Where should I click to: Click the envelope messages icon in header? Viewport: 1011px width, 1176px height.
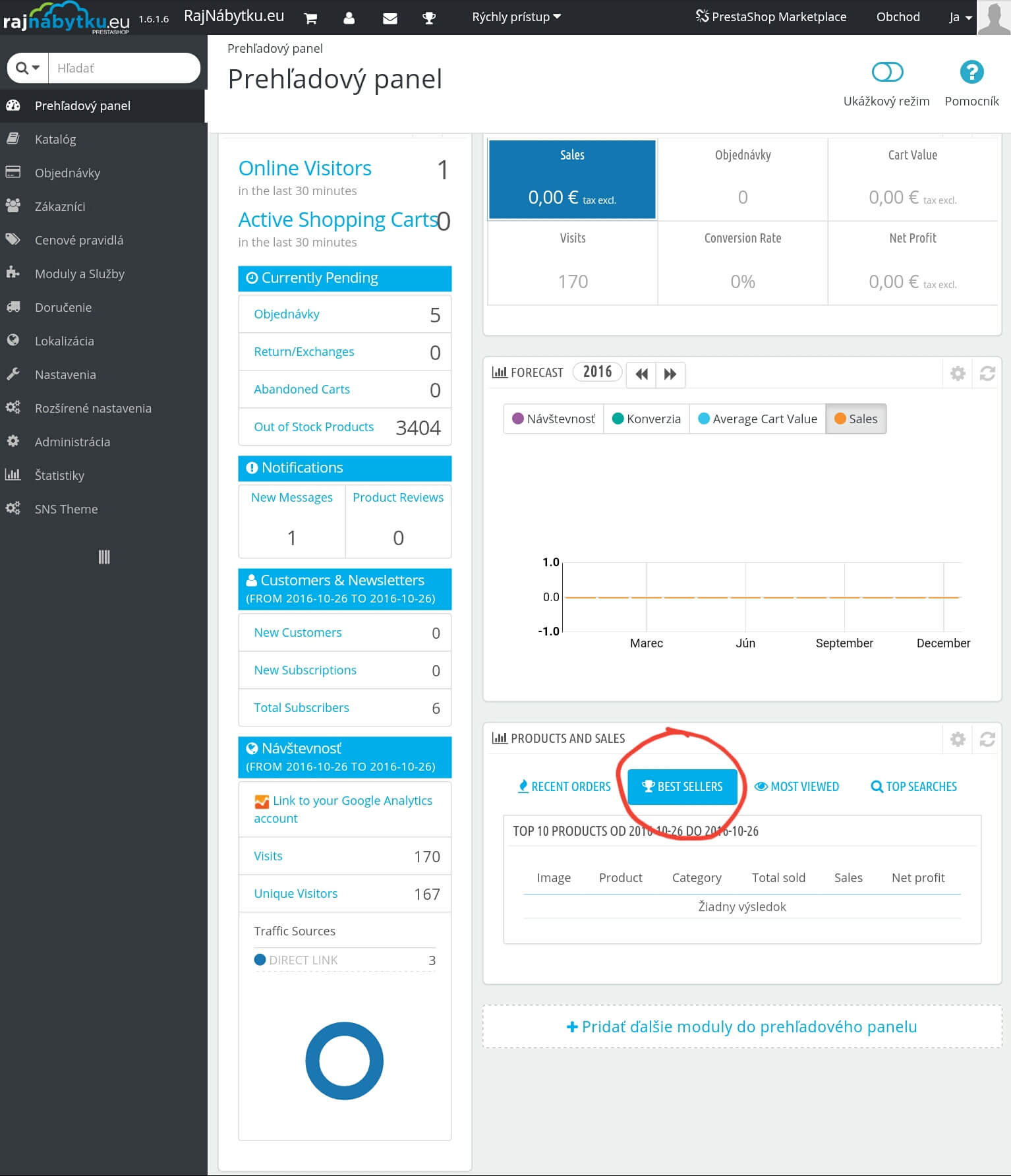390,18
